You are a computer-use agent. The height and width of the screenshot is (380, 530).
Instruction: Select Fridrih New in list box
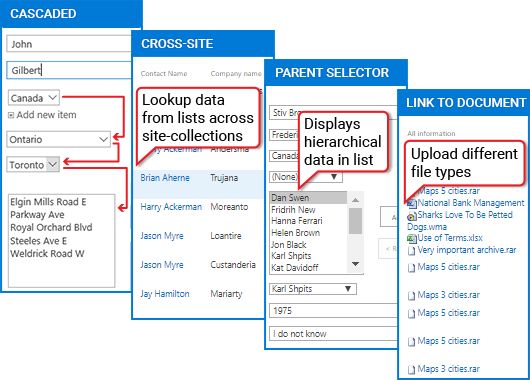tap(293, 210)
